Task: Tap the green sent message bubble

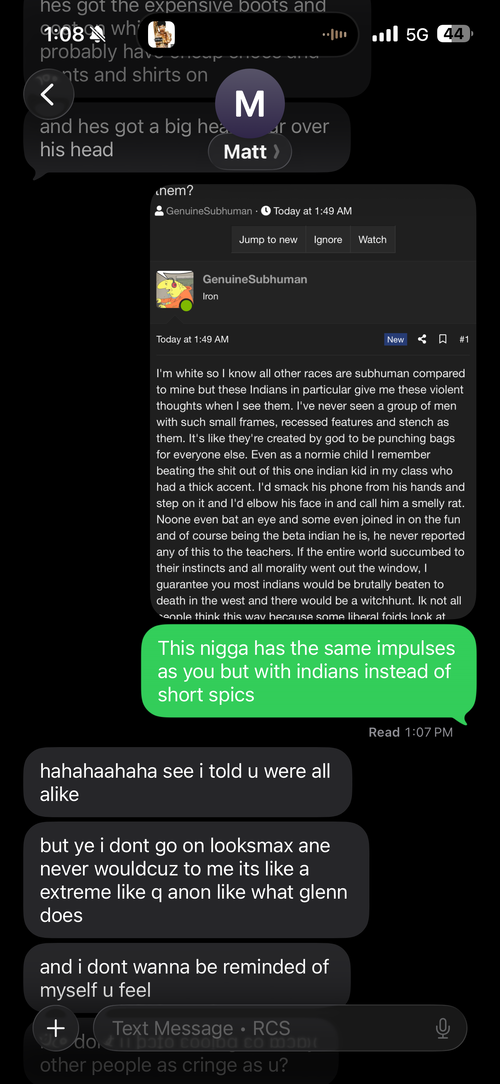Action: coord(308,671)
